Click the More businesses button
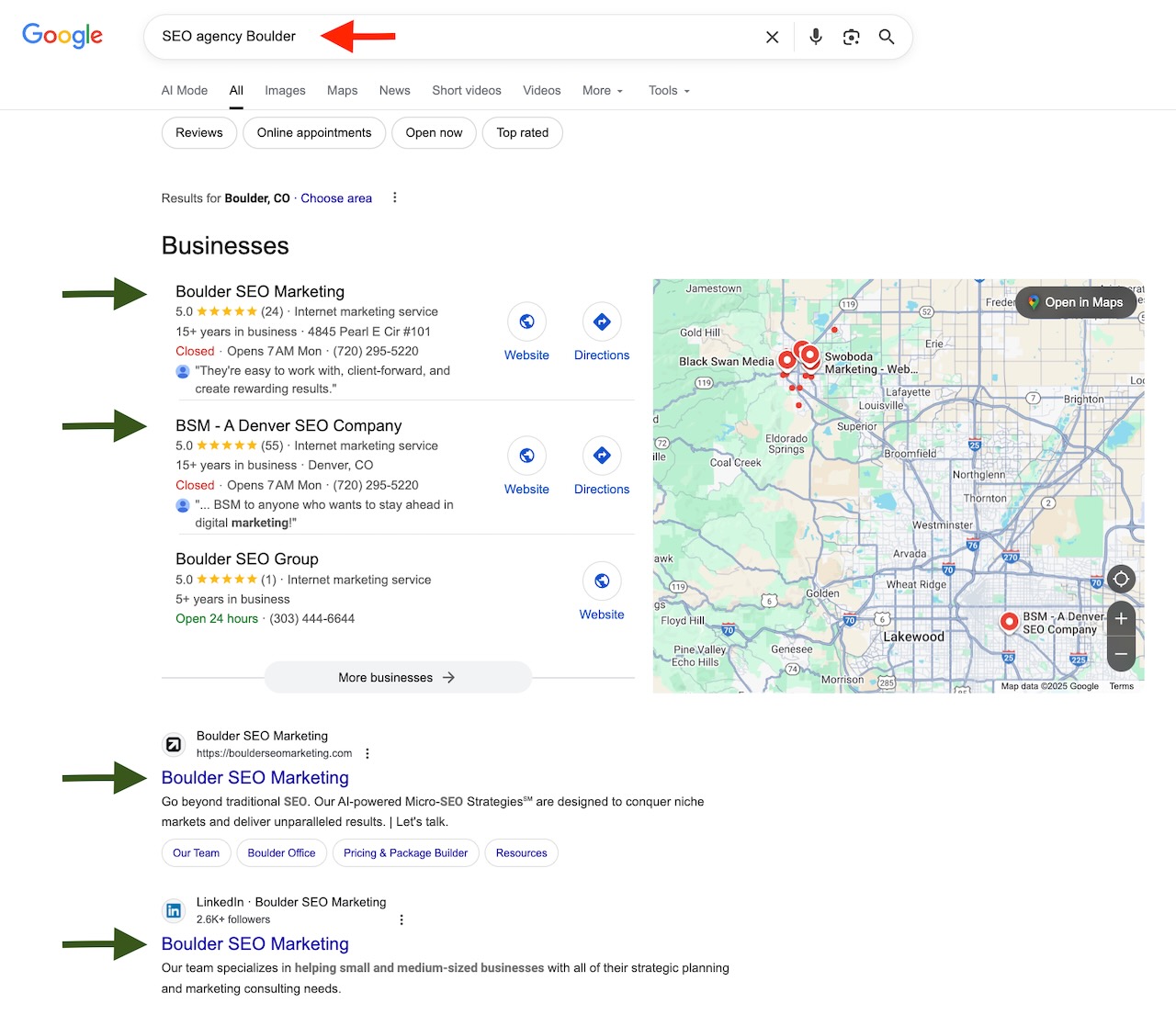 click(x=397, y=677)
